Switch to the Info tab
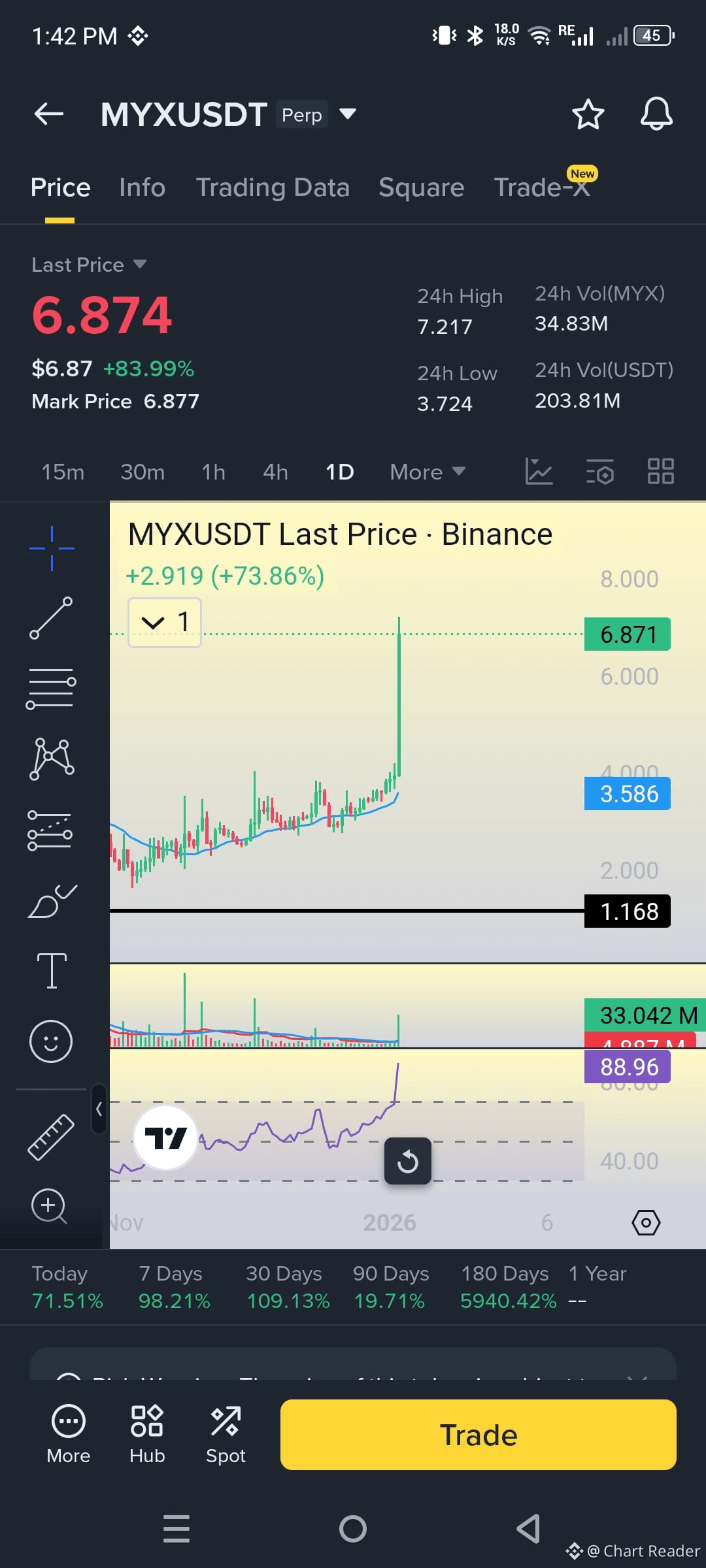The width and height of the screenshot is (706, 1568). 143,188
